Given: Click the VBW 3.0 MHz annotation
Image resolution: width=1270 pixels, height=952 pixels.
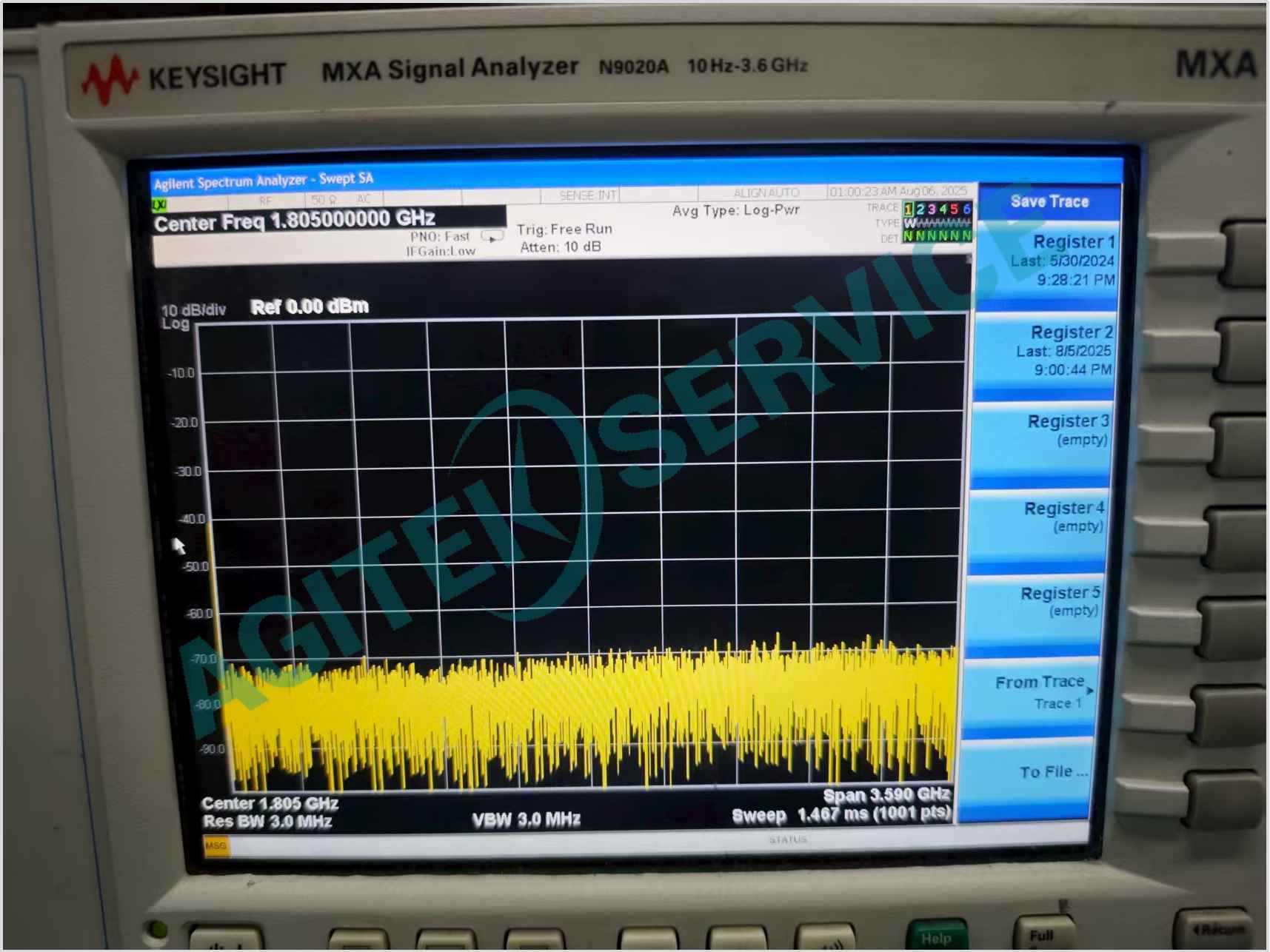Looking at the screenshot, I should pyautogui.click(x=527, y=819).
